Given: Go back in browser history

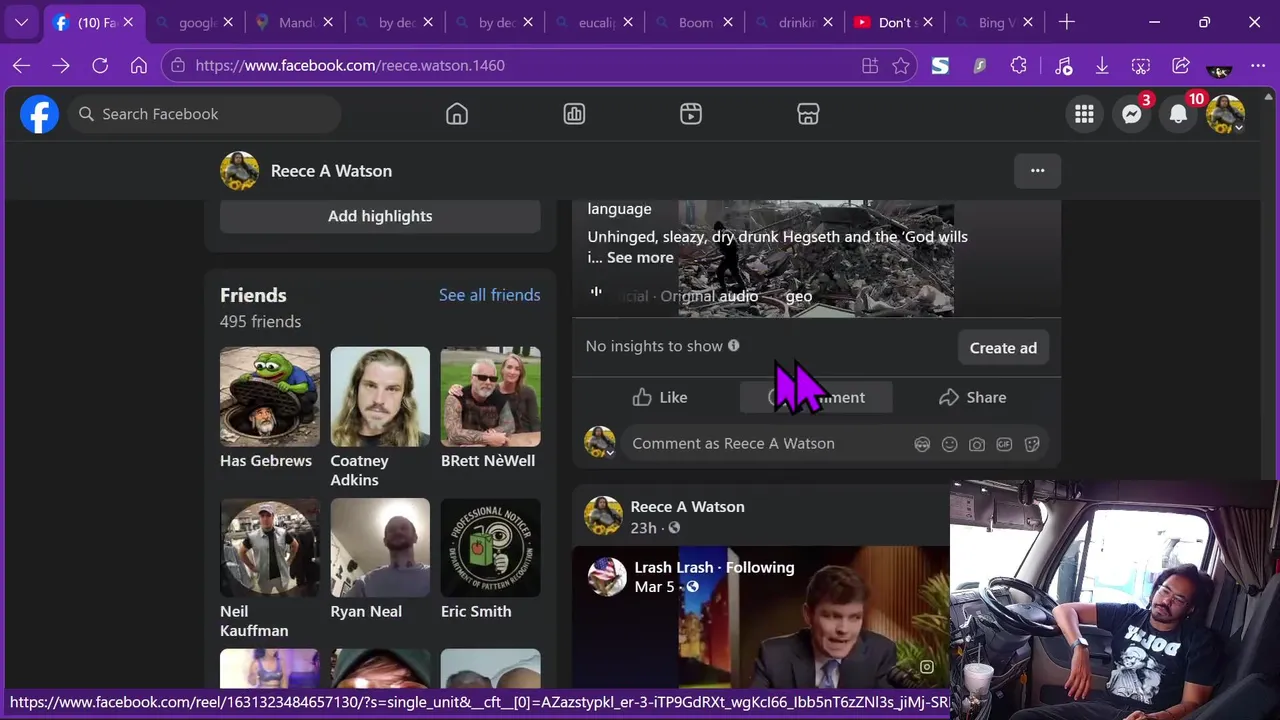Looking at the screenshot, I should coord(21,66).
